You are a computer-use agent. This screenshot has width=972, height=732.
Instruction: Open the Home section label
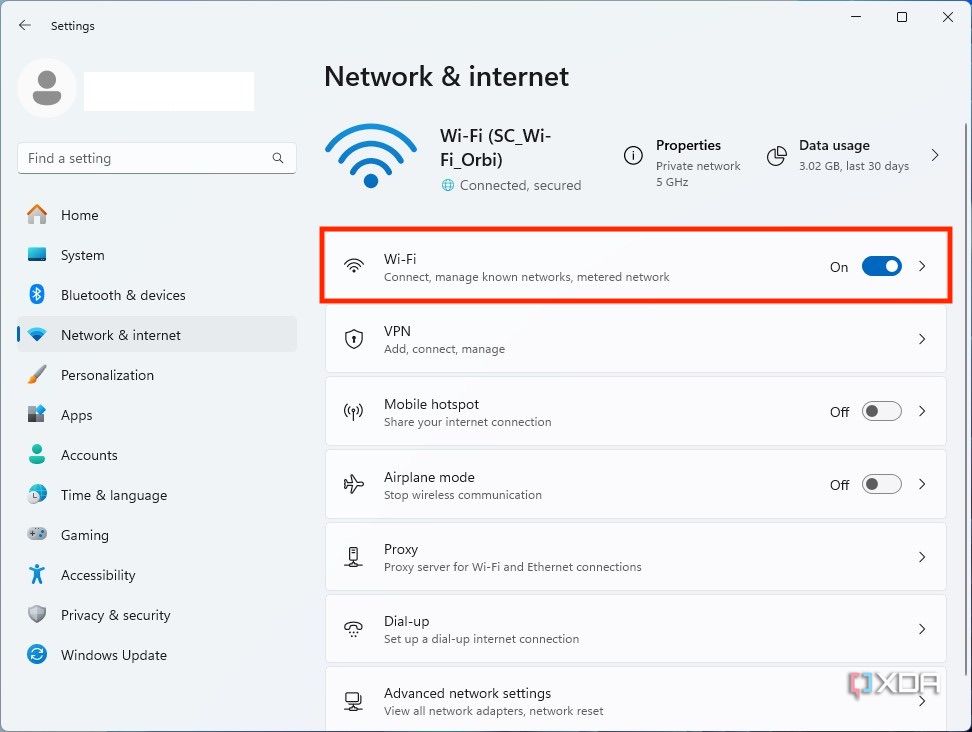(x=79, y=215)
